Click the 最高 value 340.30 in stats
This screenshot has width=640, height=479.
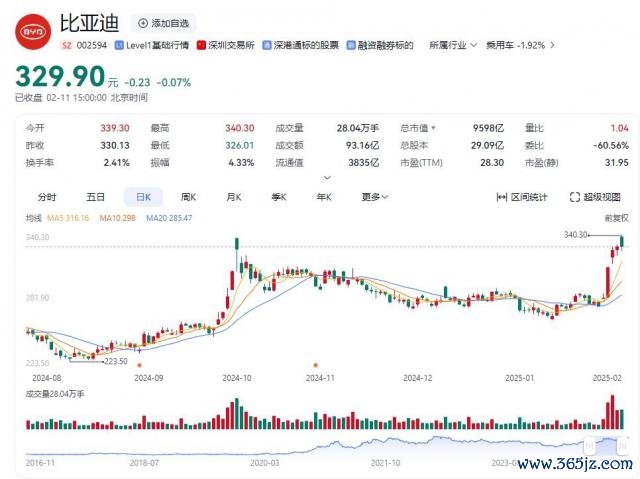coord(240,128)
